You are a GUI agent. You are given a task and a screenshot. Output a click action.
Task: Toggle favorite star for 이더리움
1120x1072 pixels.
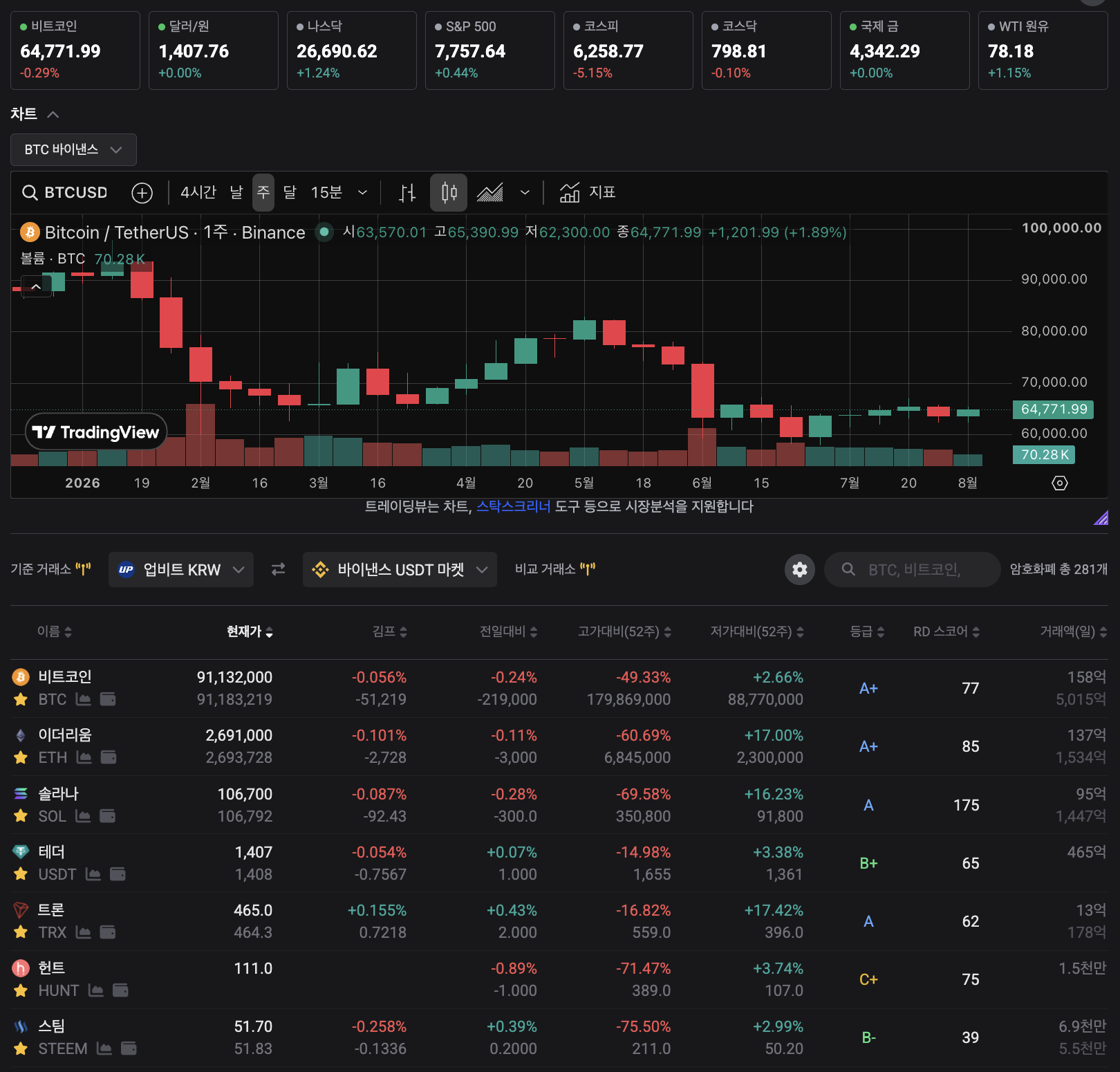21,757
